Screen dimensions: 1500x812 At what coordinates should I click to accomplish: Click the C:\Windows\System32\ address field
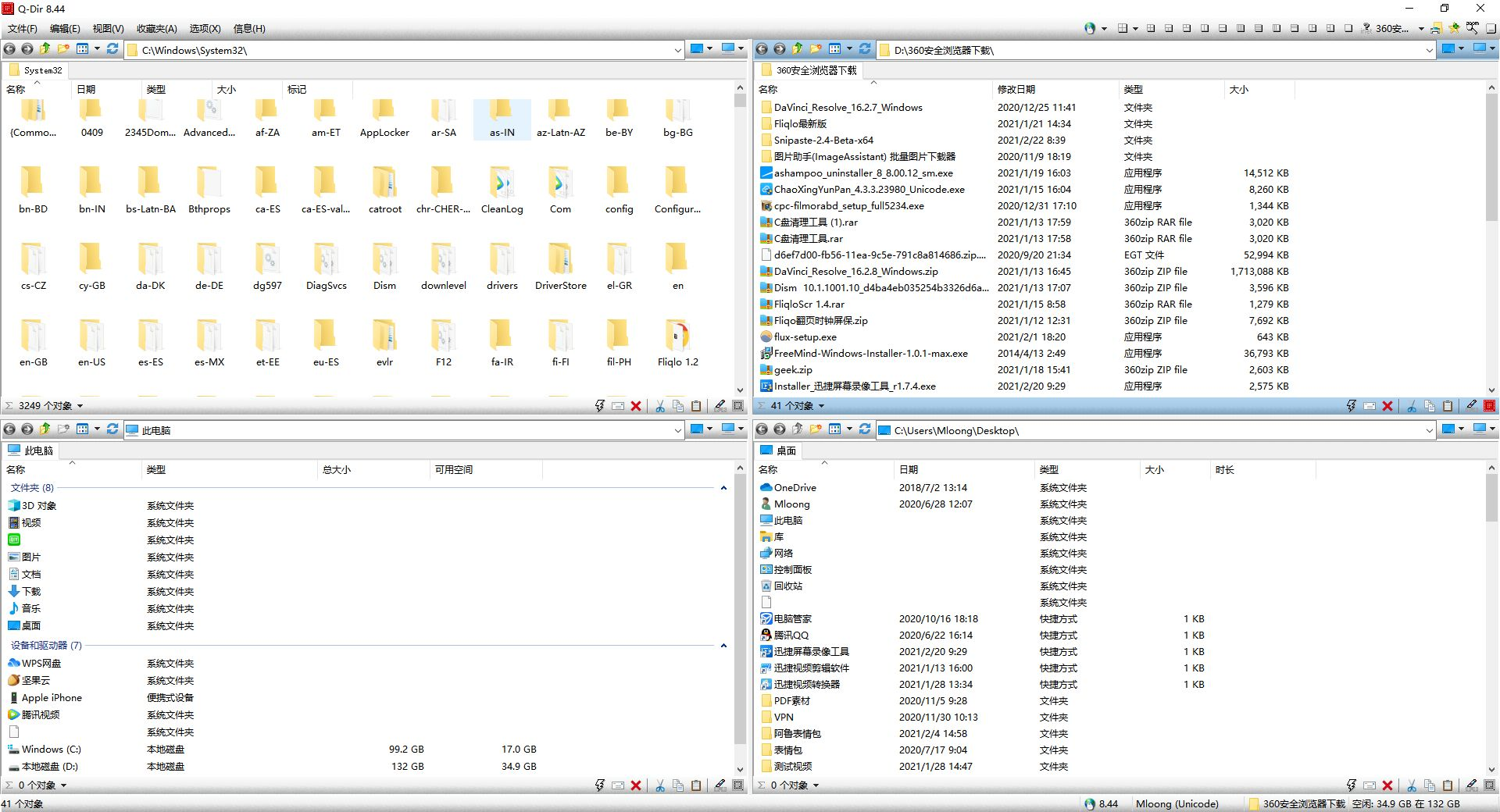click(x=405, y=50)
